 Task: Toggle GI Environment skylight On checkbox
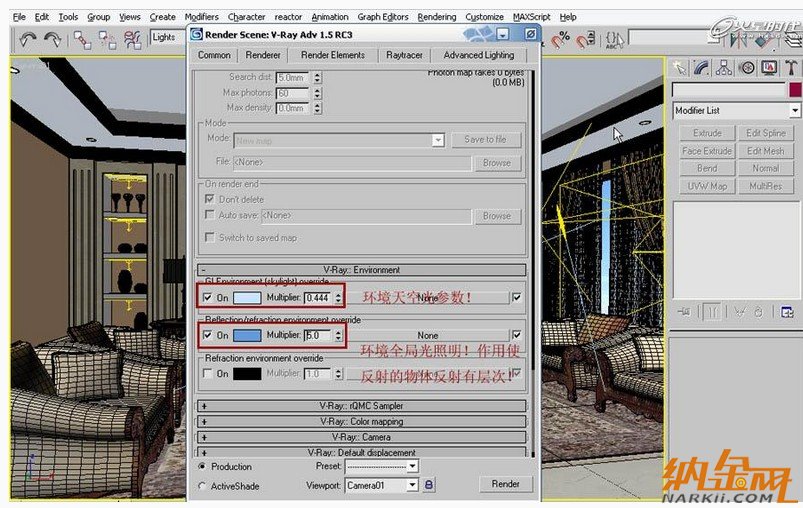pyautogui.click(x=207, y=297)
